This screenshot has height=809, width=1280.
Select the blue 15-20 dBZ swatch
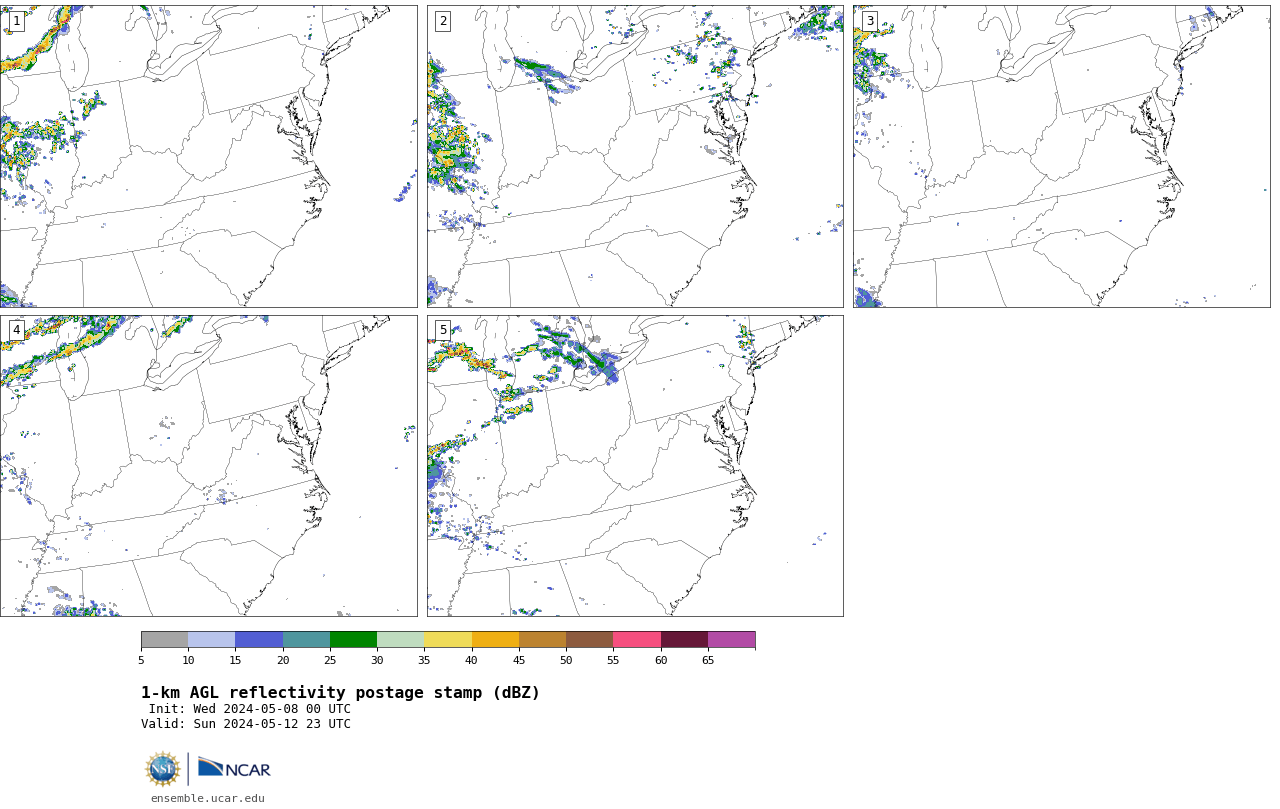(259, 640)
